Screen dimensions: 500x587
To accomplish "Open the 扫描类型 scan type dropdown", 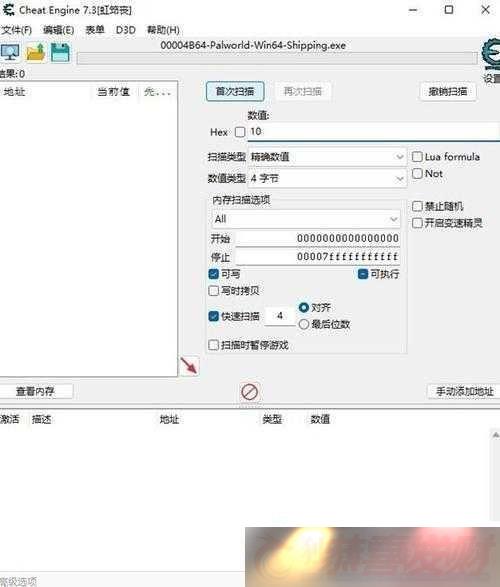I will coord(327,157).
